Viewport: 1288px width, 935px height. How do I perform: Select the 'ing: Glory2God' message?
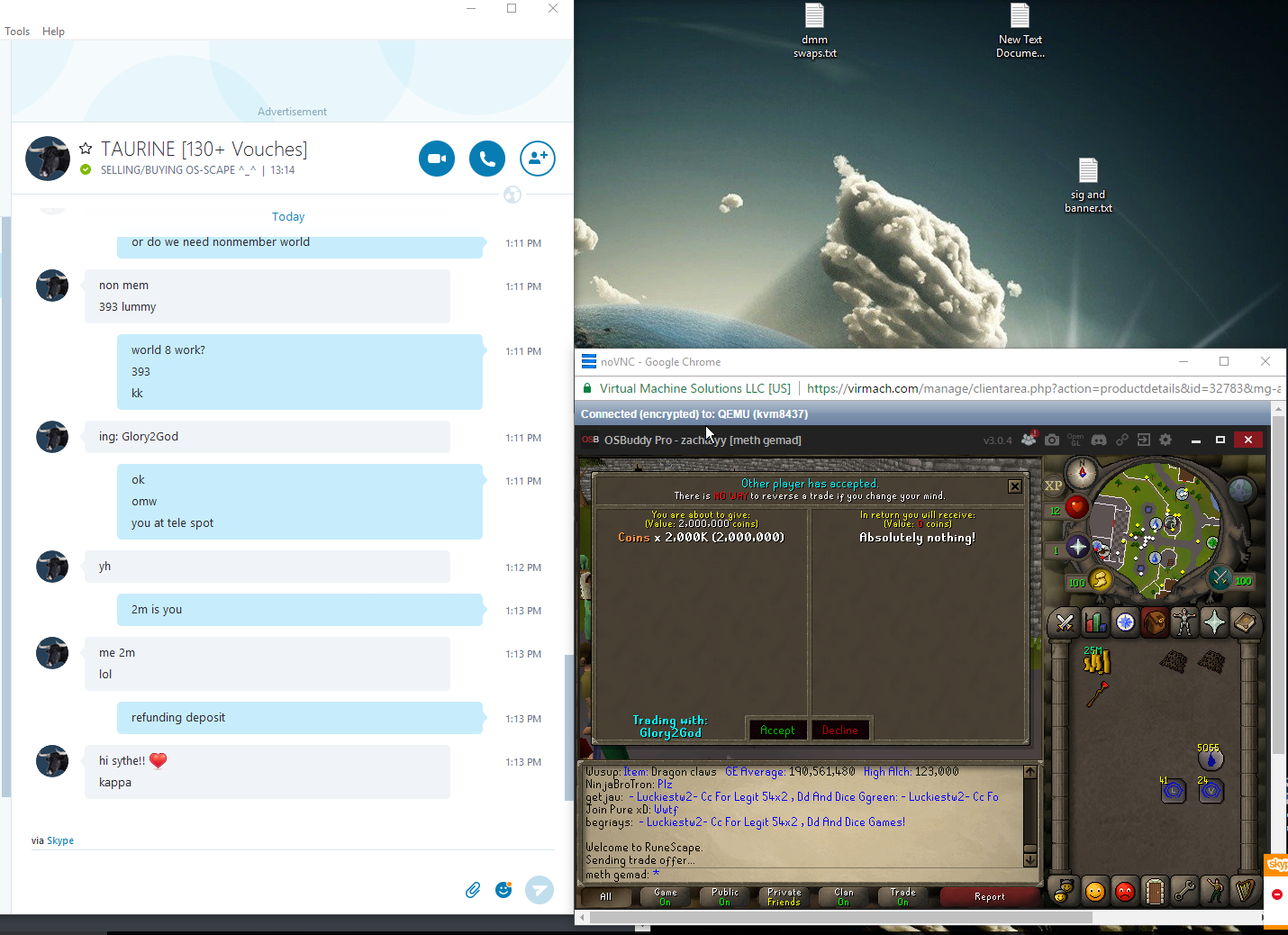268,437
